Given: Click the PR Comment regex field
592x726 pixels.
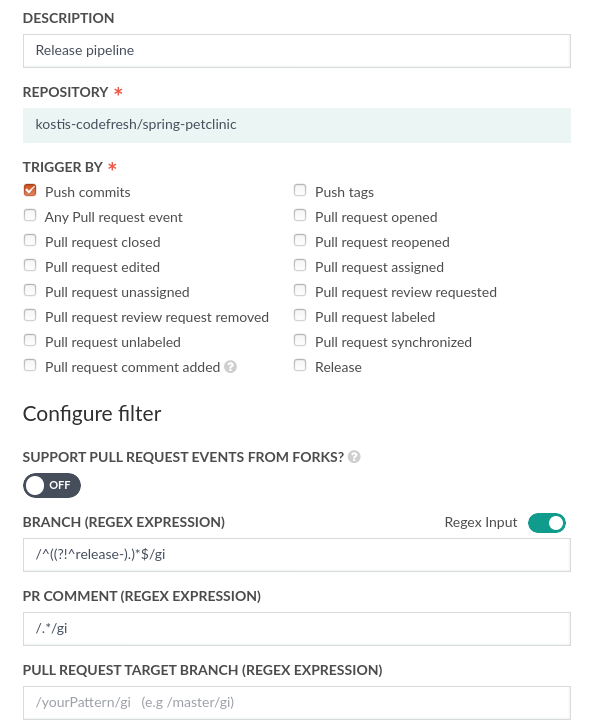Looking at the screenshot, I should tap(297, 629).
